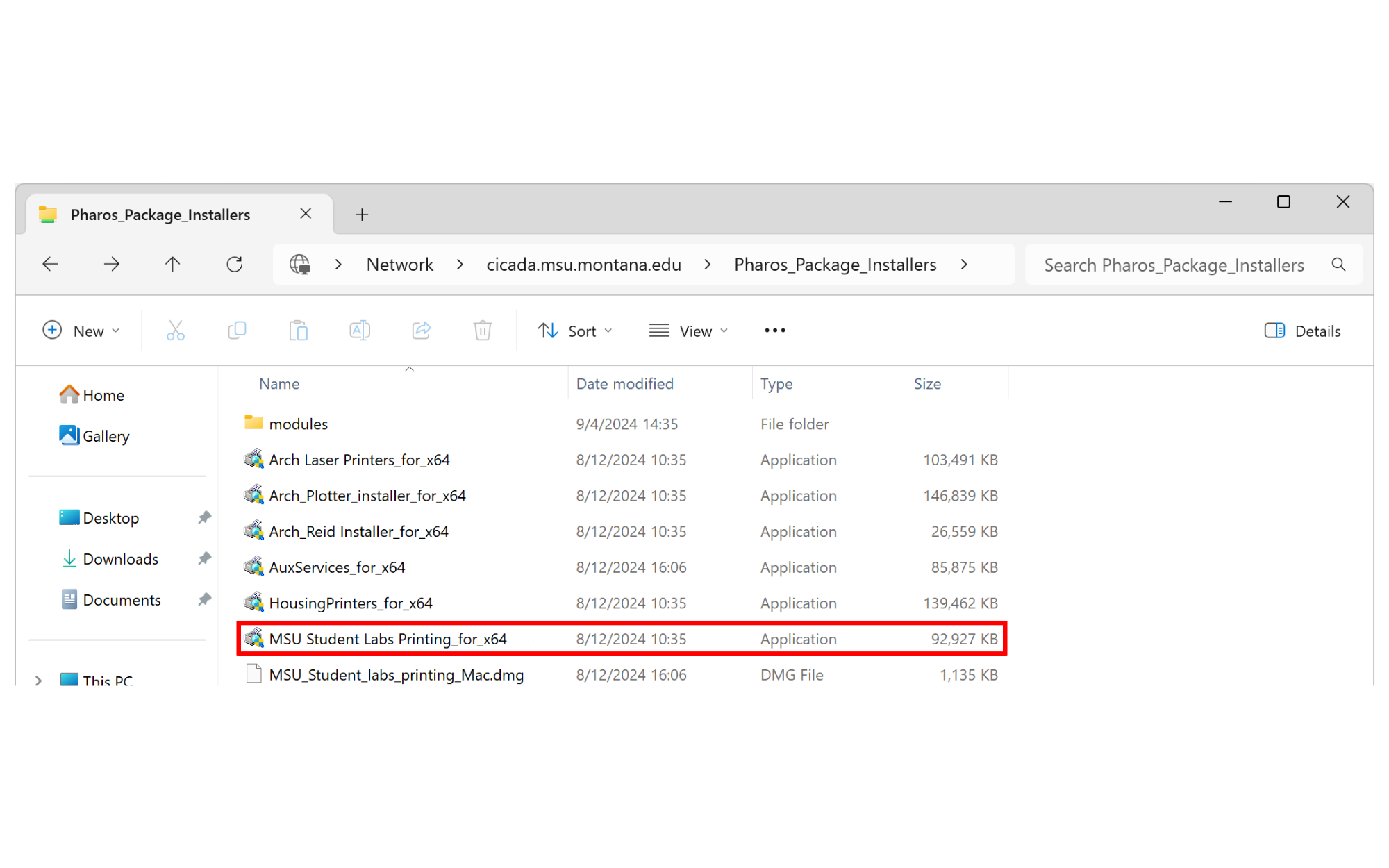The image size is (1389, 868).
Task: Copy the selected item with the copy icon
Action: (x=237, y=331)
